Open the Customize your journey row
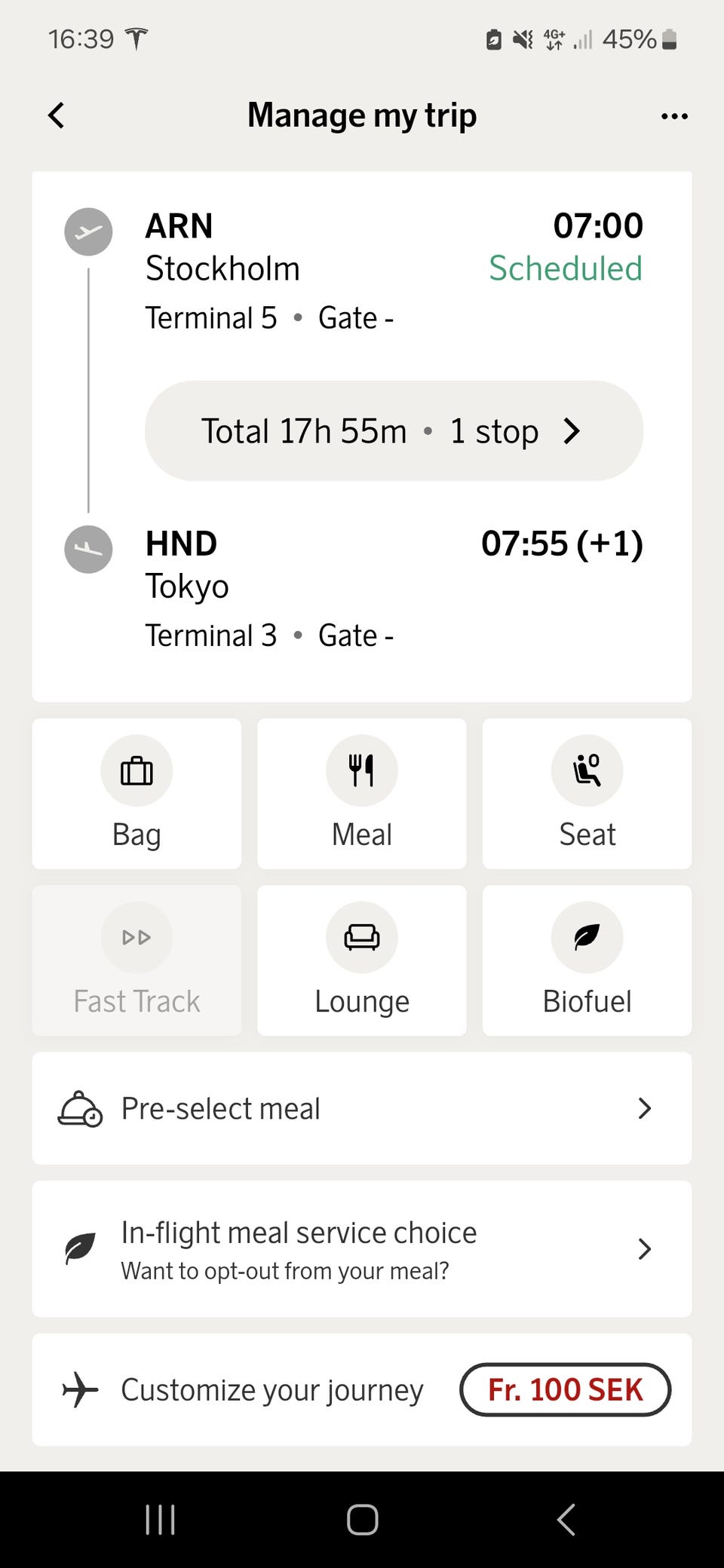The width and height of the screenshot is (724, 1568). point(271,1389)
